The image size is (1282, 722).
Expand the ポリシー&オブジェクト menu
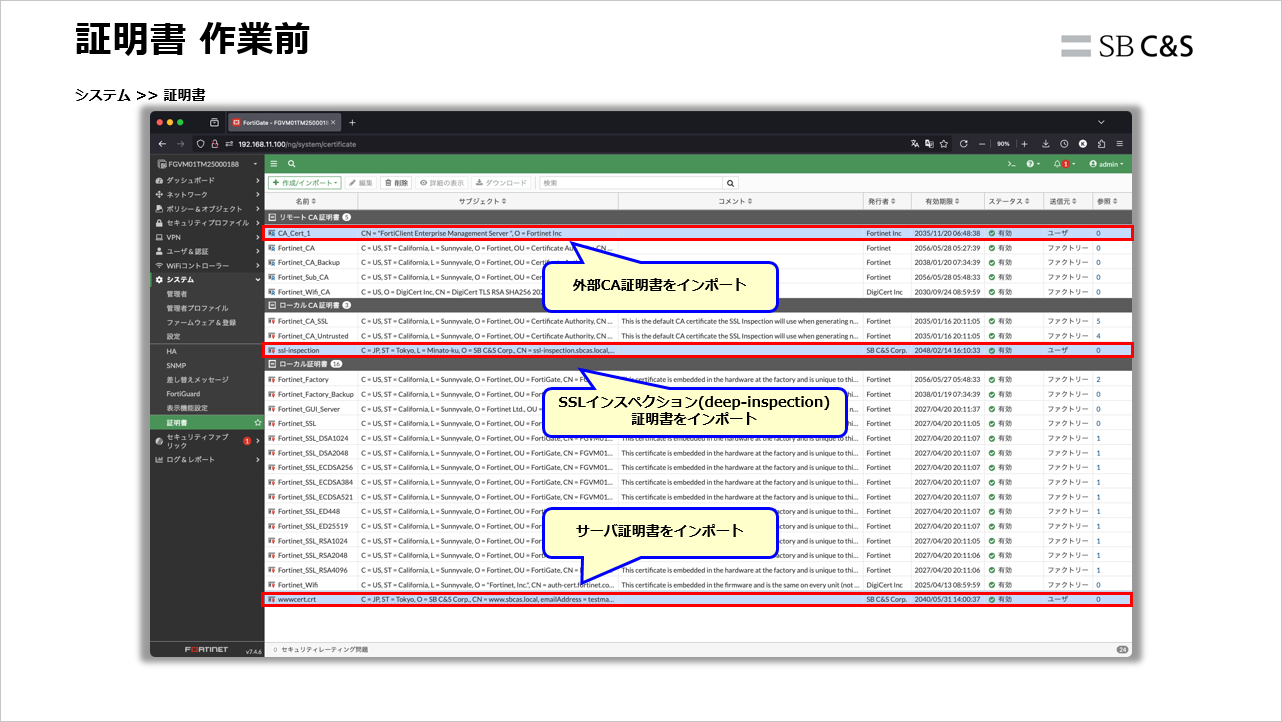tap(207, 208)
